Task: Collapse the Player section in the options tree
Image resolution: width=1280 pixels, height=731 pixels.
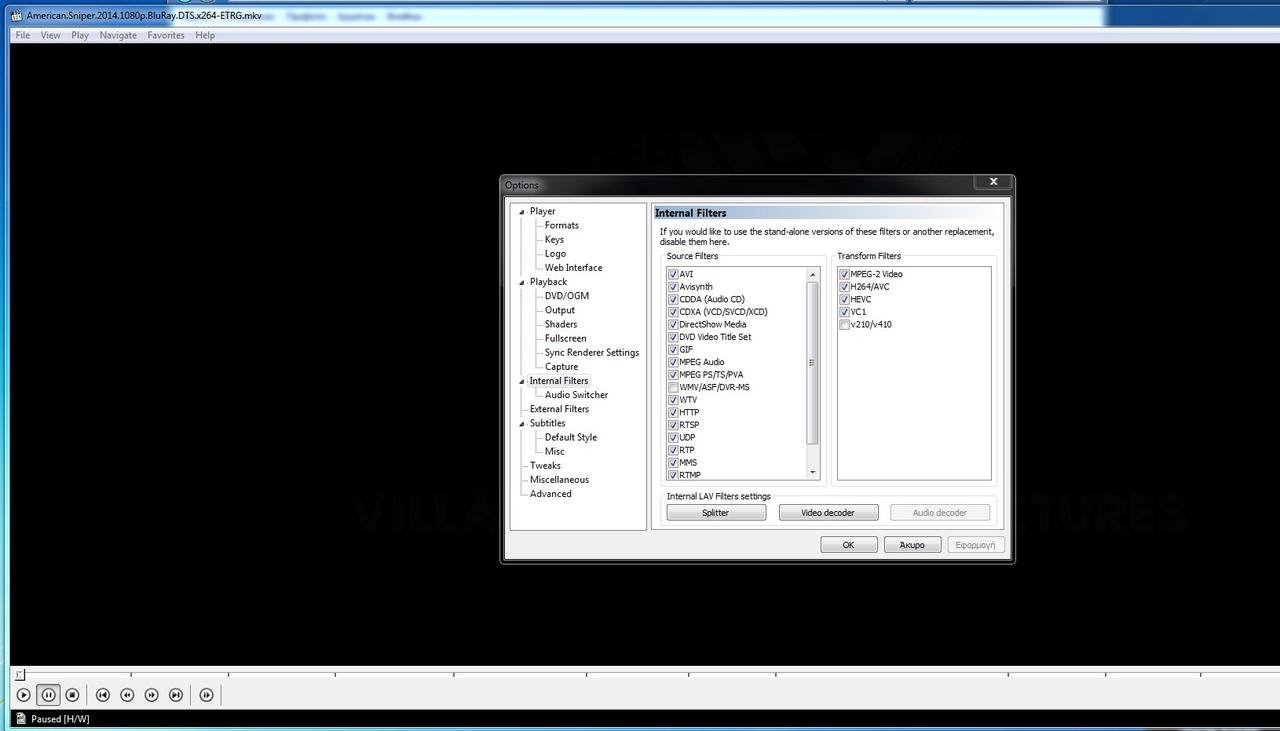Action: (521, 211)
